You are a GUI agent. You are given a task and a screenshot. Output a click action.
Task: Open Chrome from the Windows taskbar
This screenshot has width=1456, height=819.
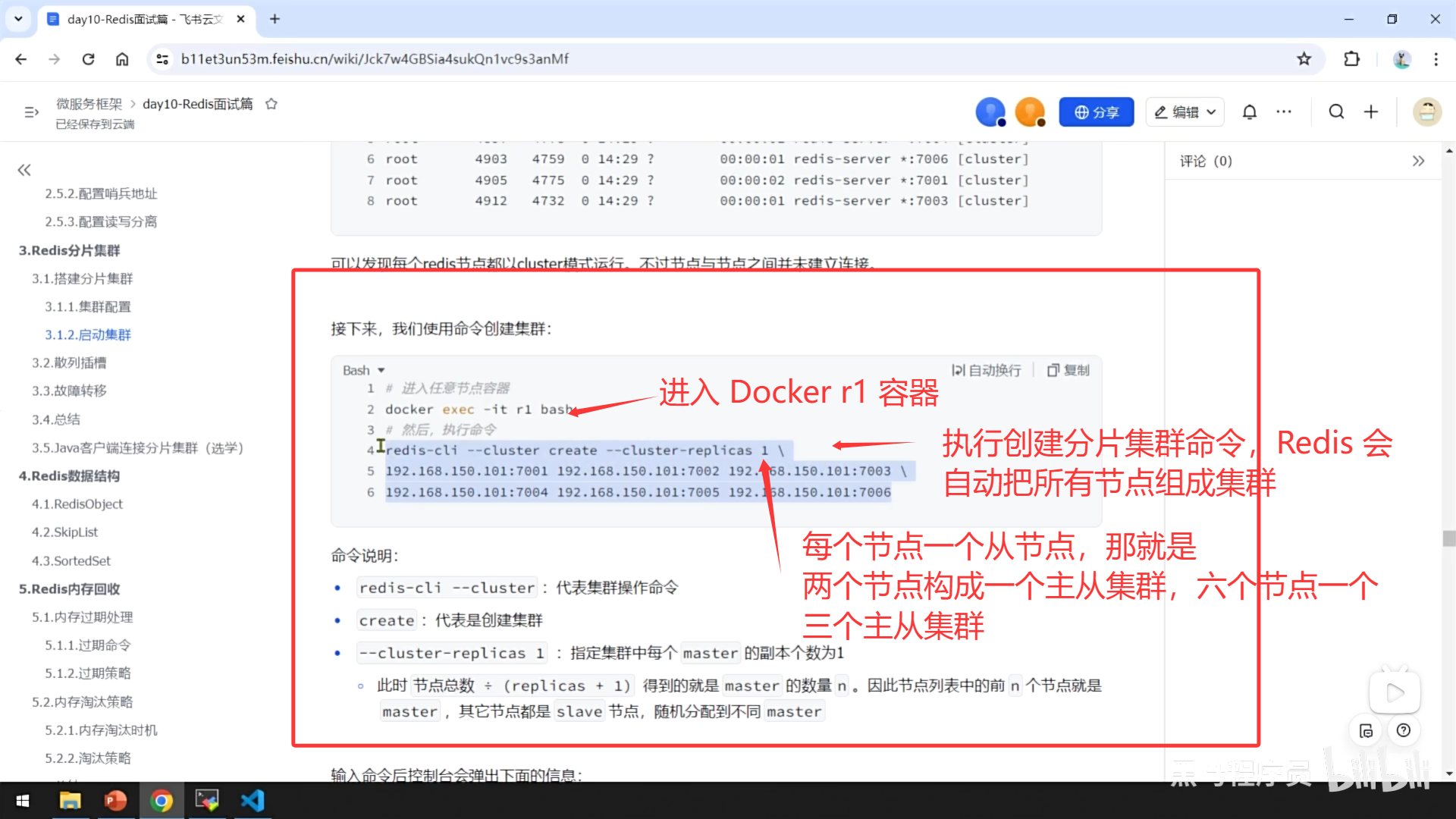[x=162, y=801]
